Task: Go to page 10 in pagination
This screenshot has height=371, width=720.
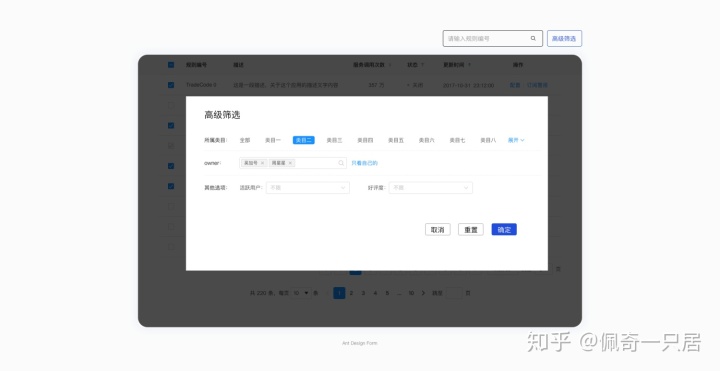Action: coord(411,293)
